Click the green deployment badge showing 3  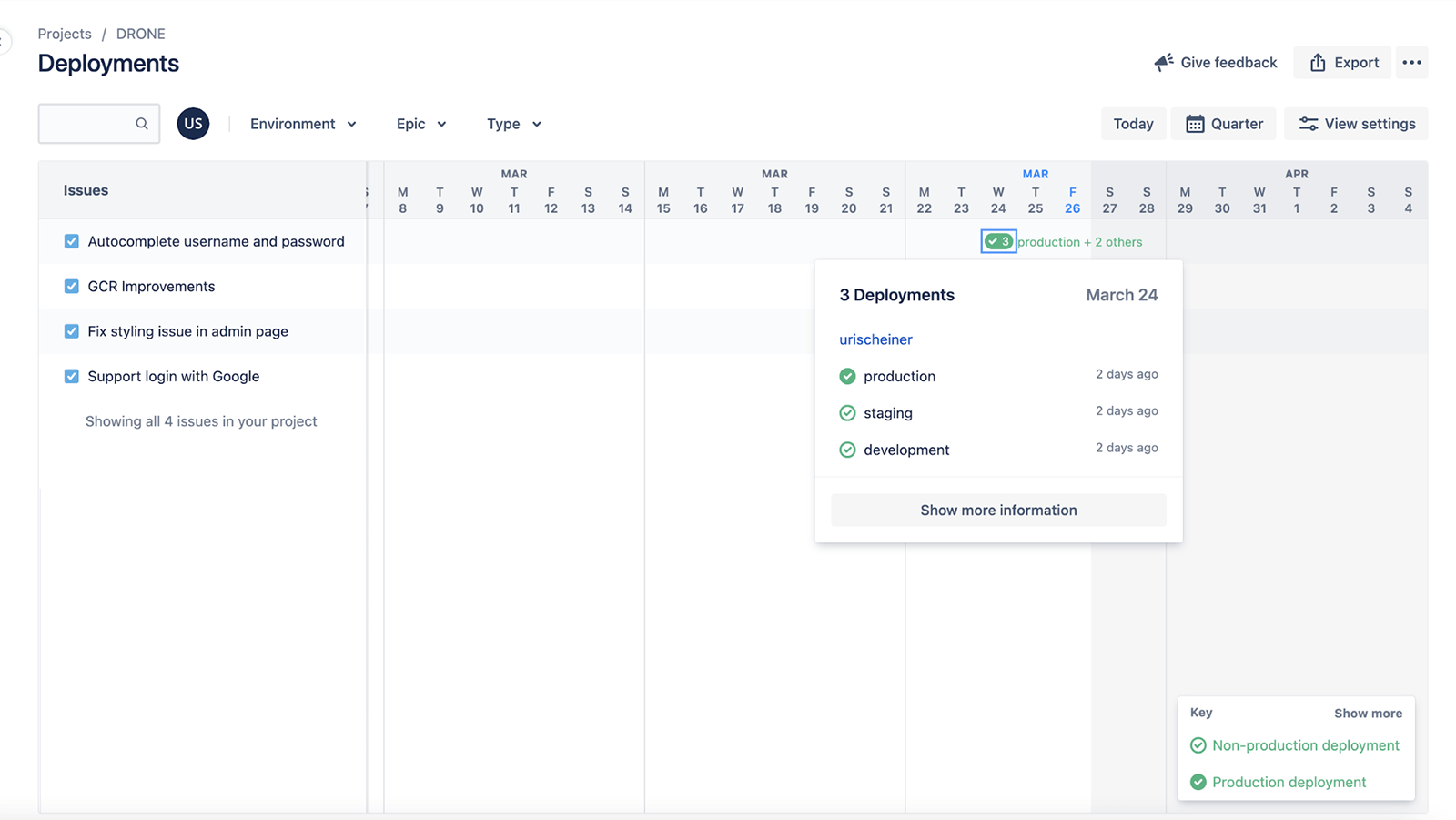point(998,241)
